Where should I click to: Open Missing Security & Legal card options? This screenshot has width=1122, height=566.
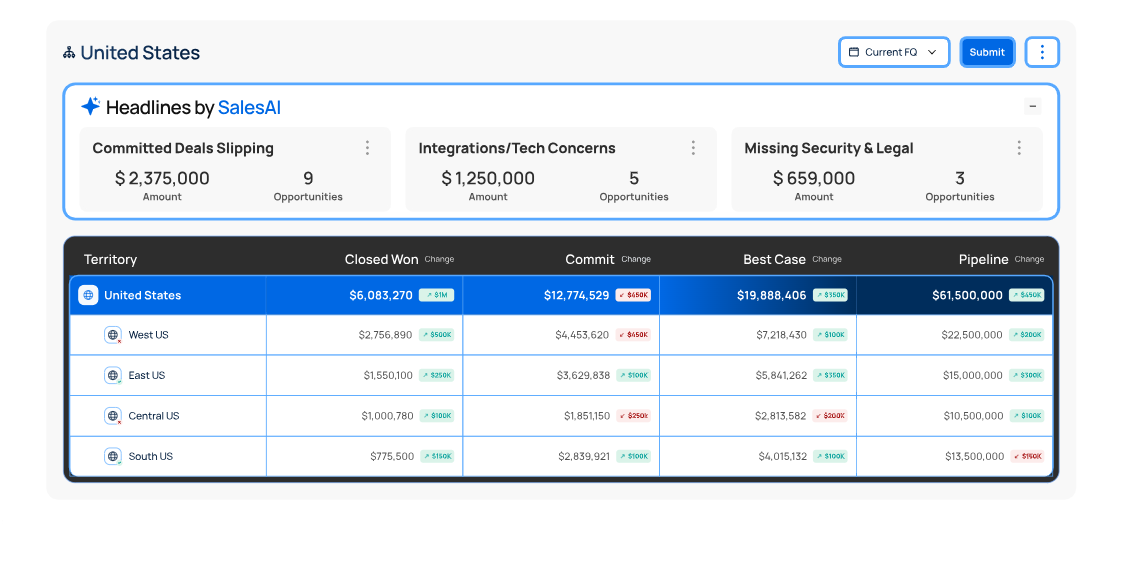click(1019, 147)
